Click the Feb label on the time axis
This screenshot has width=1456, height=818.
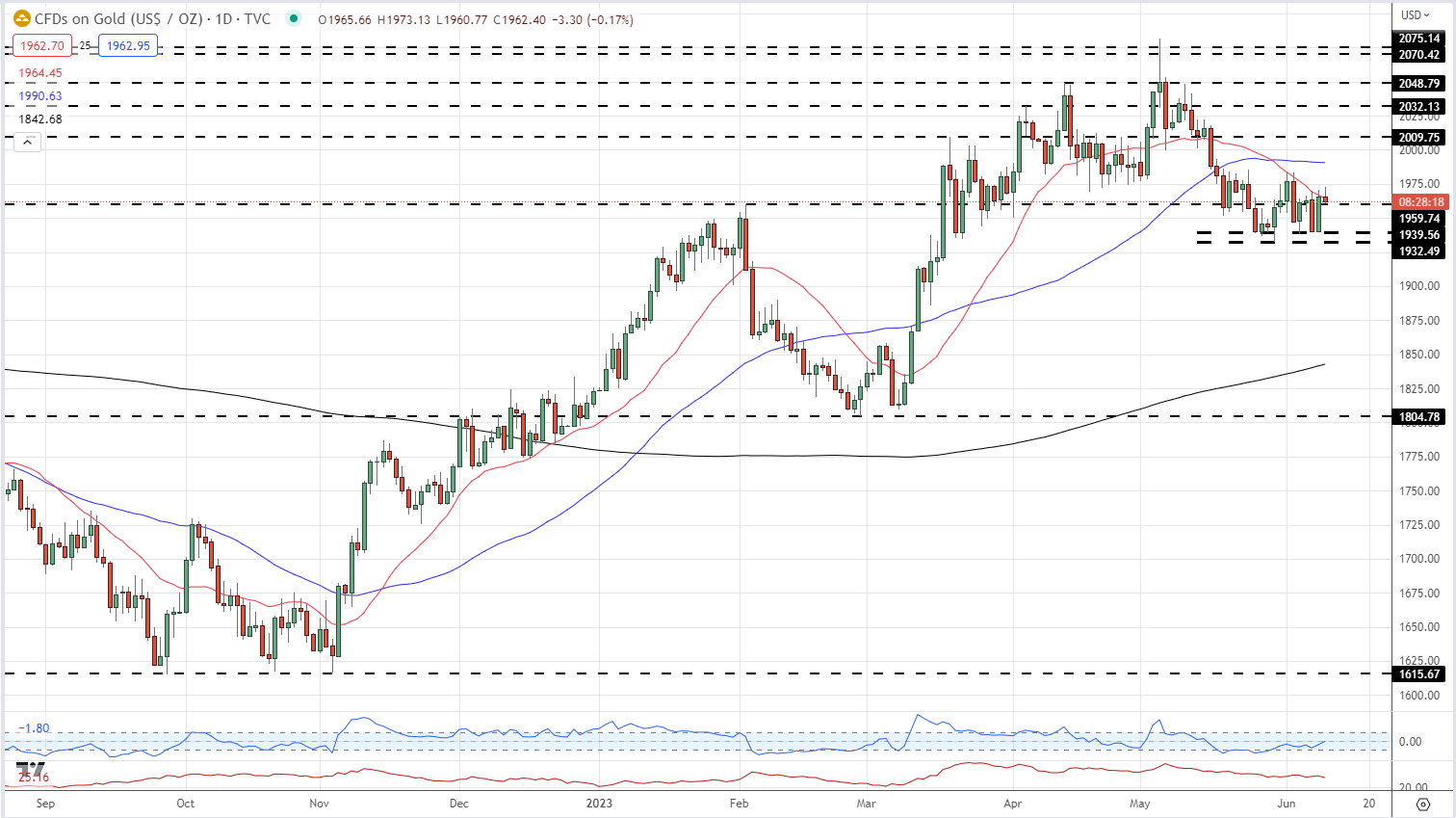click(x=739, y=803)
